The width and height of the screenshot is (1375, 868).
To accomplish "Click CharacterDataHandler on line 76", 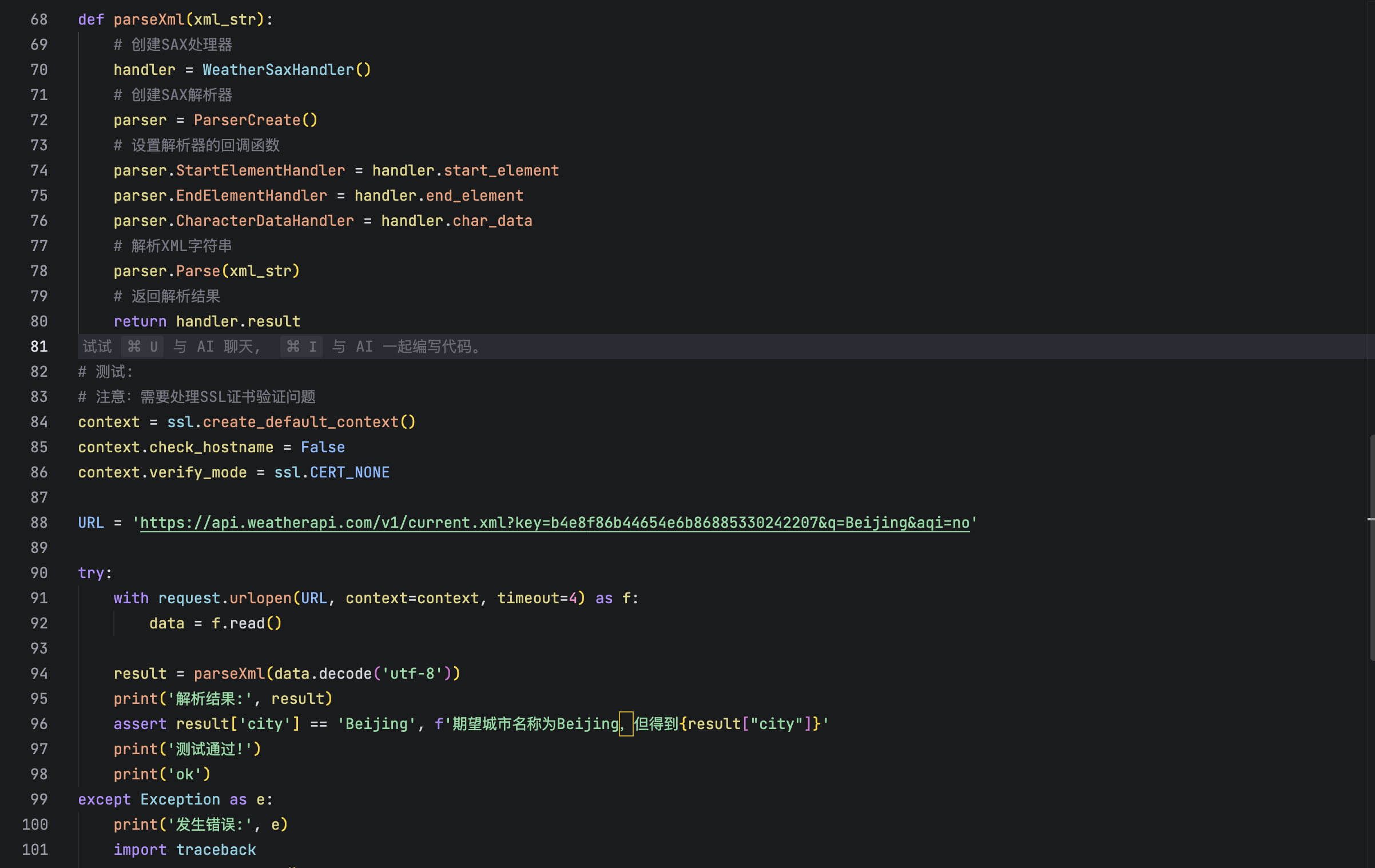I will click(265, 221).
